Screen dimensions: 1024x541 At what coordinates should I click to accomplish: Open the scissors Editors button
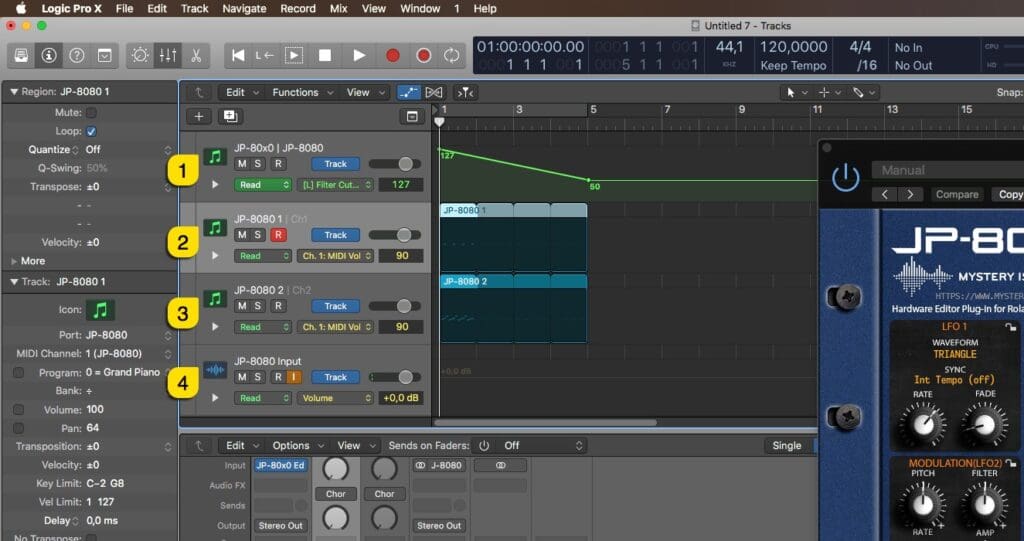tap(195, 56)
